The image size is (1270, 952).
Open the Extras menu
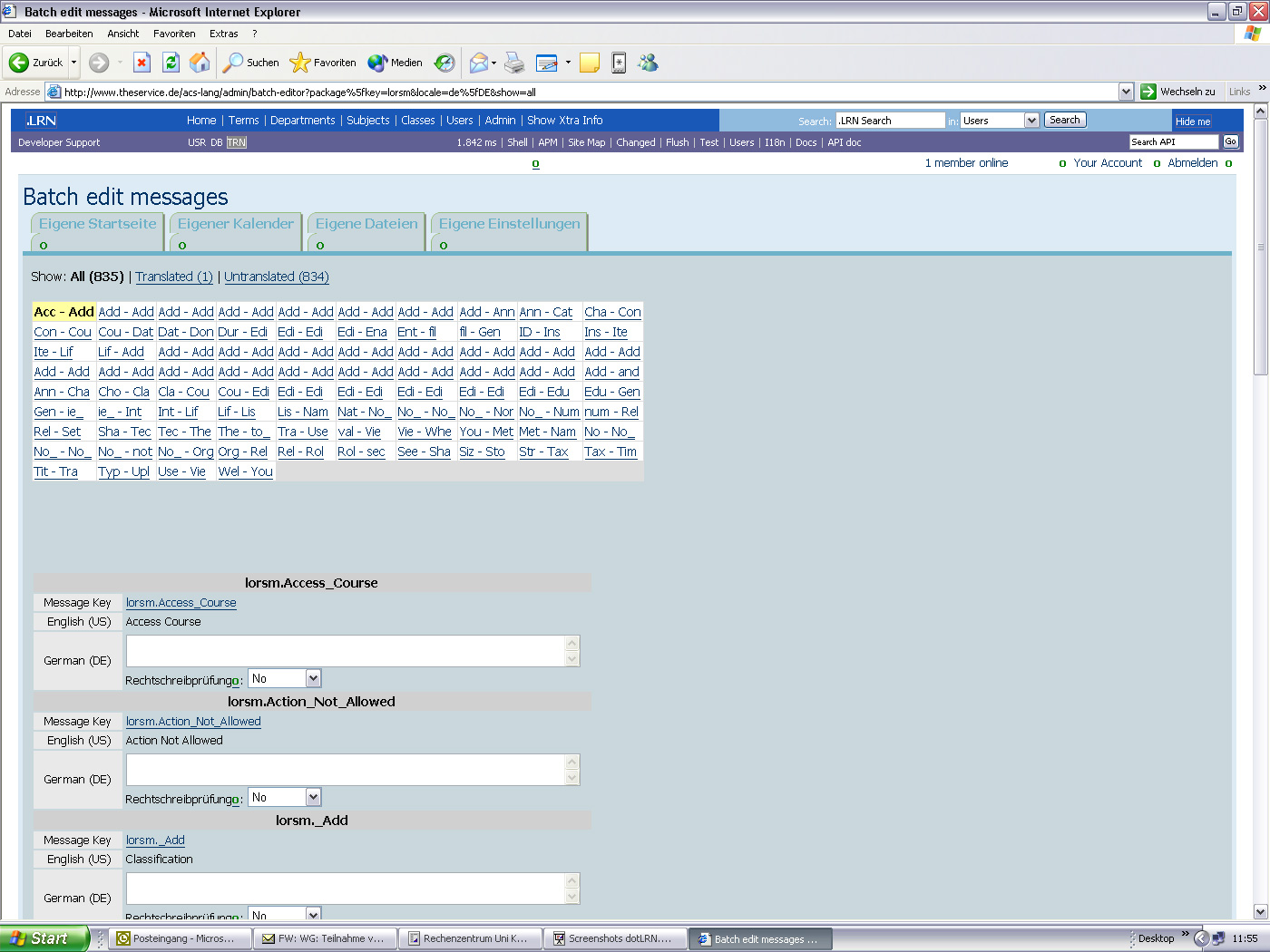click(223, 34)
